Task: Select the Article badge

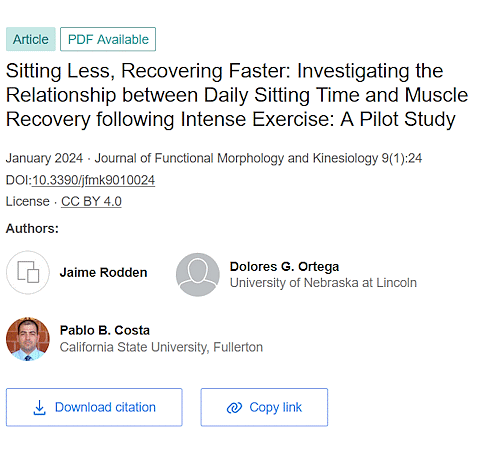Action: (31, 39)
